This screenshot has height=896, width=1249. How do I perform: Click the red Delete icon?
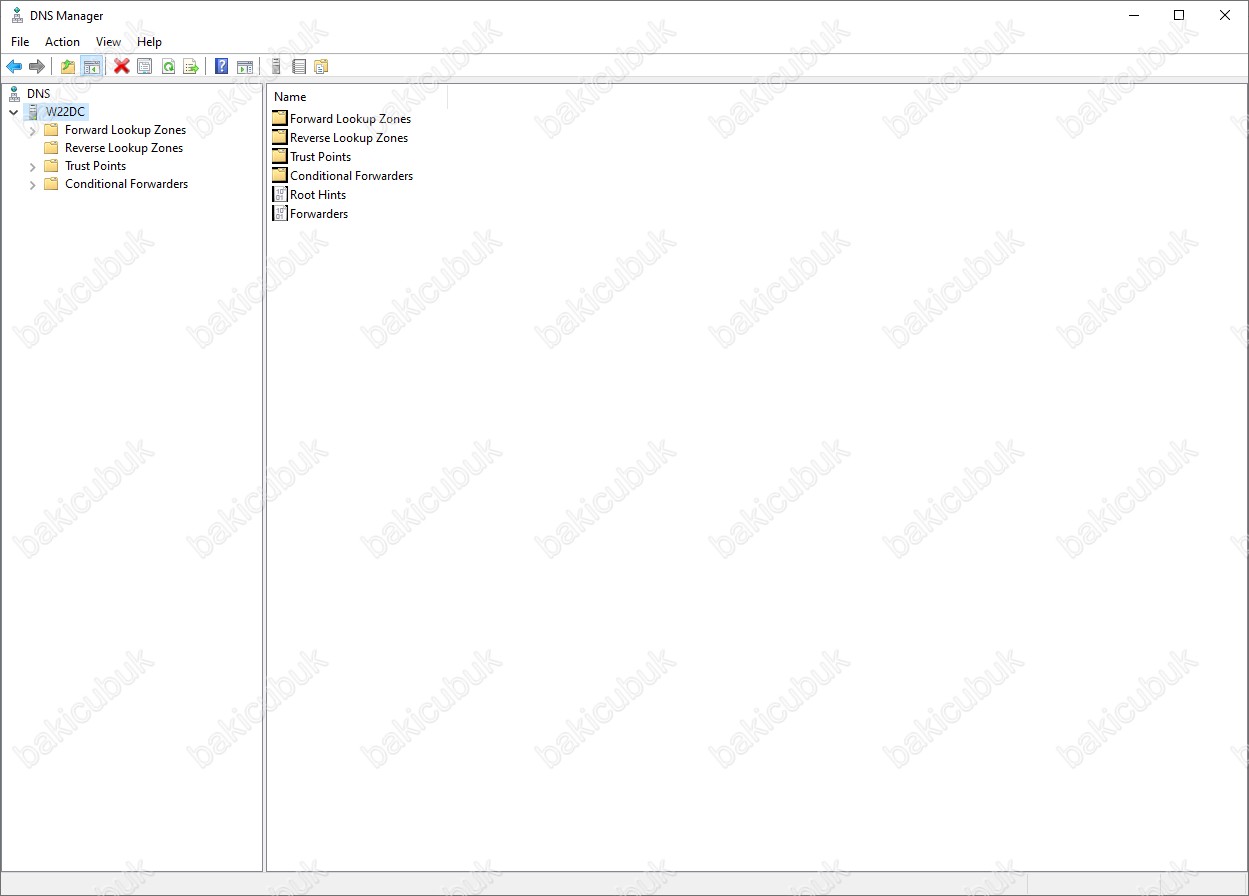pyautogui.click(x=122, y=67)
